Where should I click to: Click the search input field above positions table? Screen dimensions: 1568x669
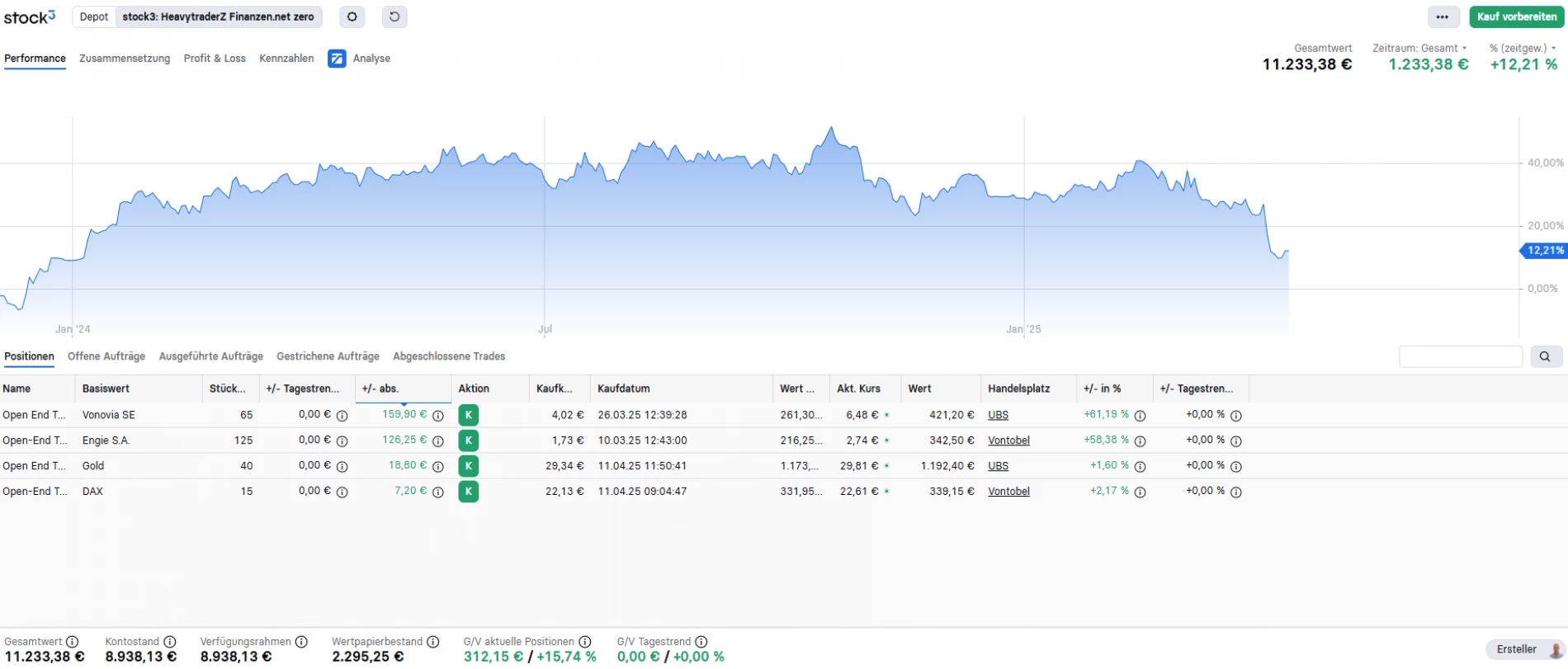point(1460,356)
